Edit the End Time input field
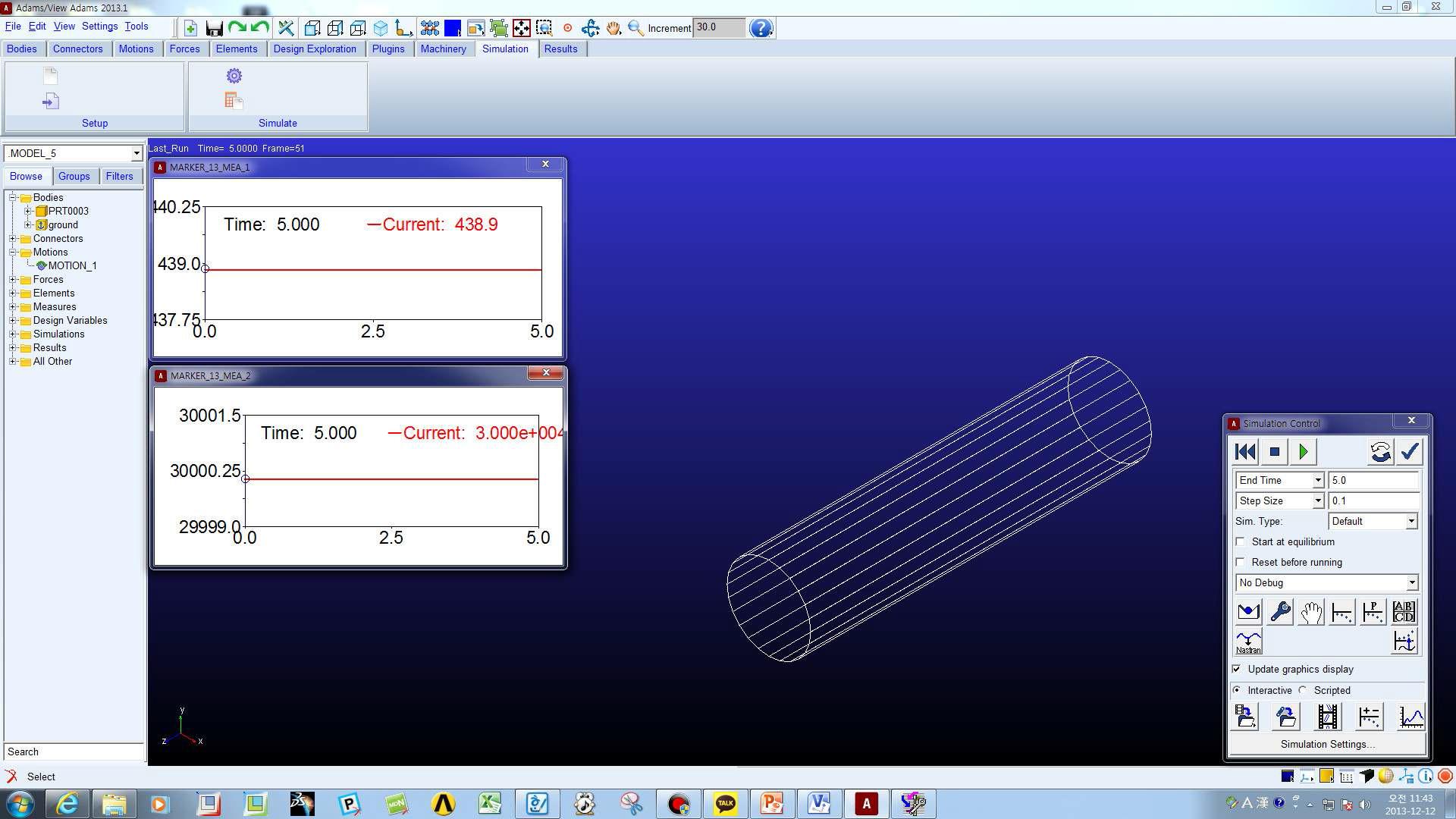This screenshot has width=1456, height=819. tap(1374, 480)
